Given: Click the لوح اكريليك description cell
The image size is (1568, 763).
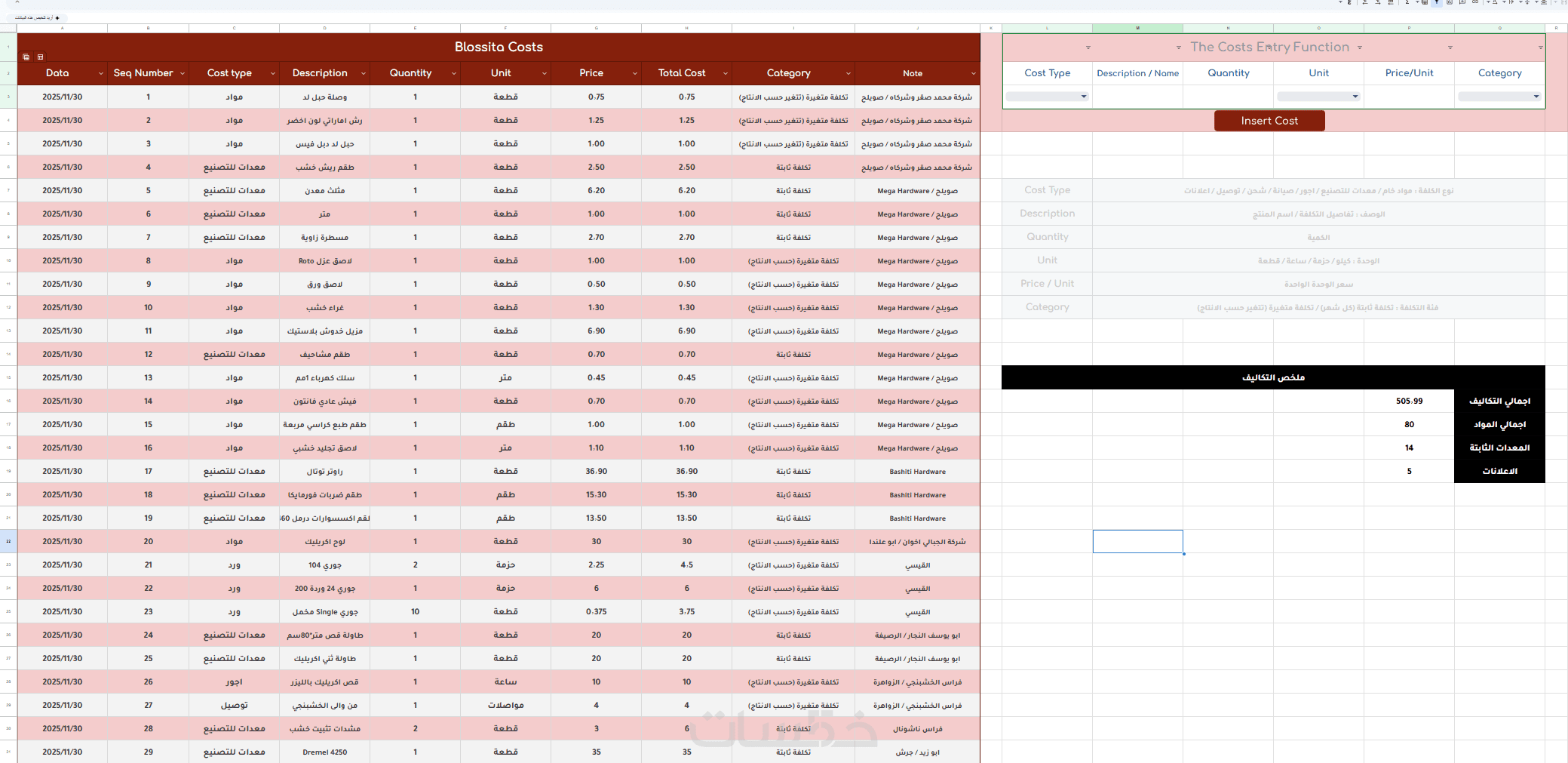Looking at the screenshot, I should [324, 541].
